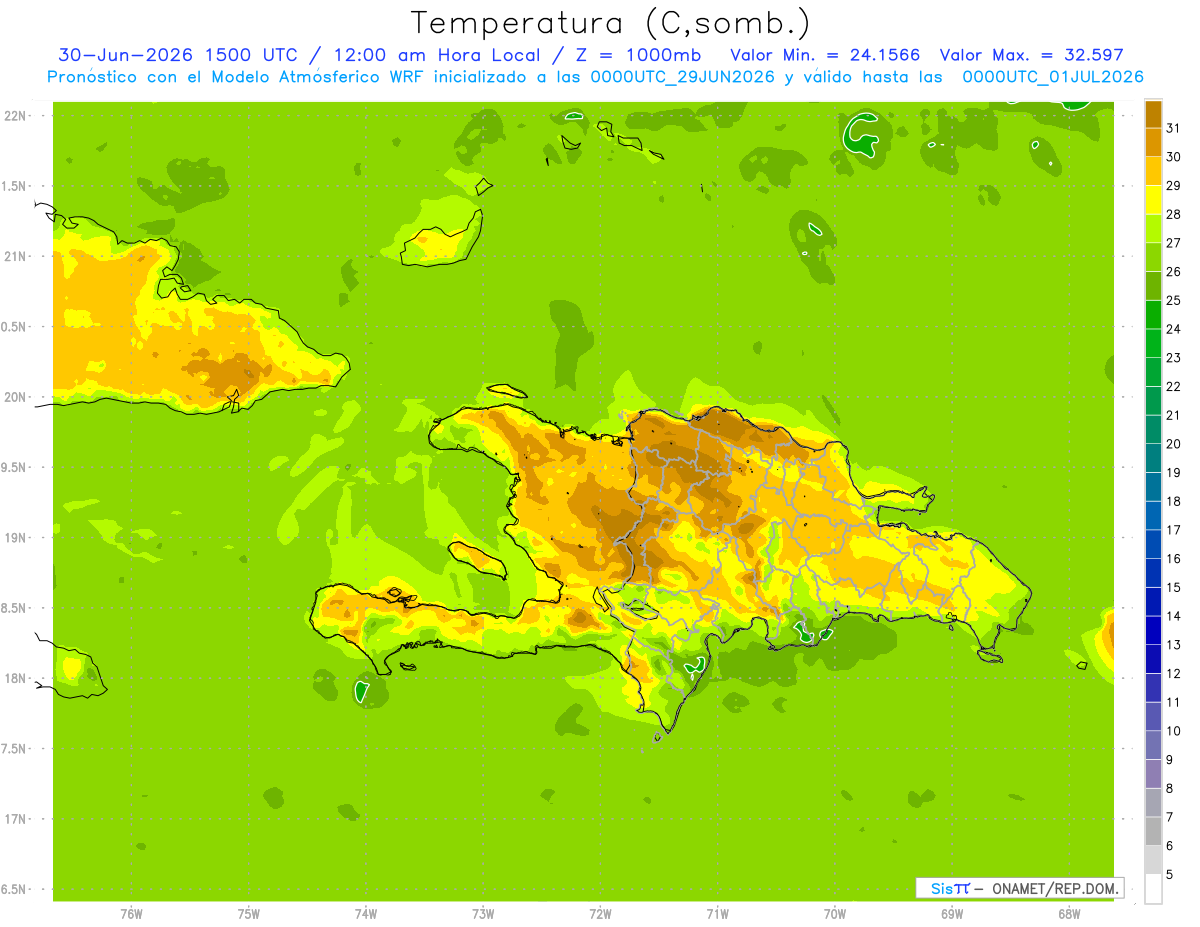Click the '73W' longitude axis label
The image size is (1200, 927).
(x=483, y=913)
